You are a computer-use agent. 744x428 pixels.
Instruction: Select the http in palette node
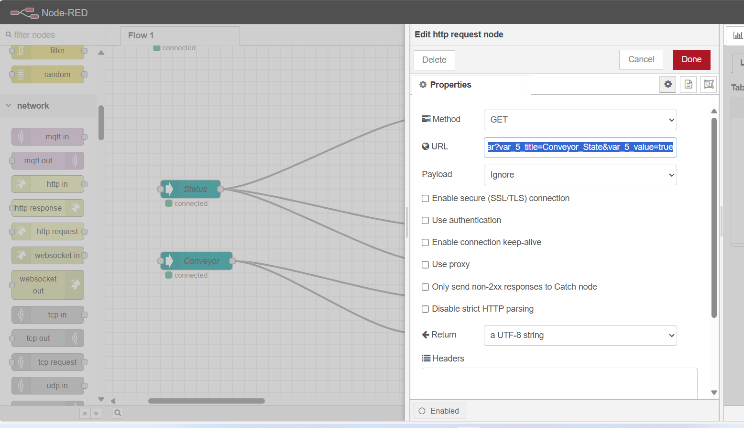pos(47,184)
